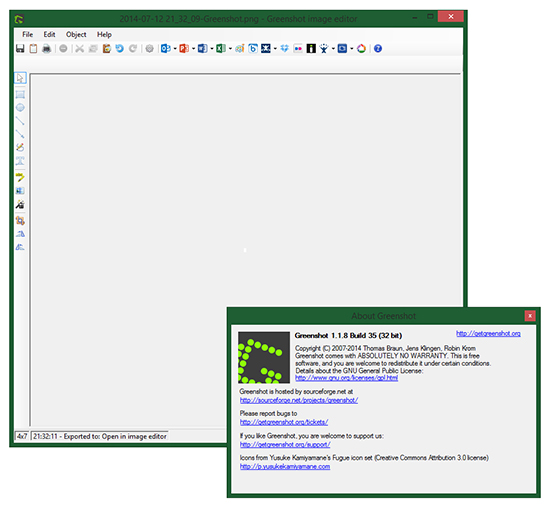Close the About Greenshot dialog
The image size is (550, 509).
(x=530, y=316)
